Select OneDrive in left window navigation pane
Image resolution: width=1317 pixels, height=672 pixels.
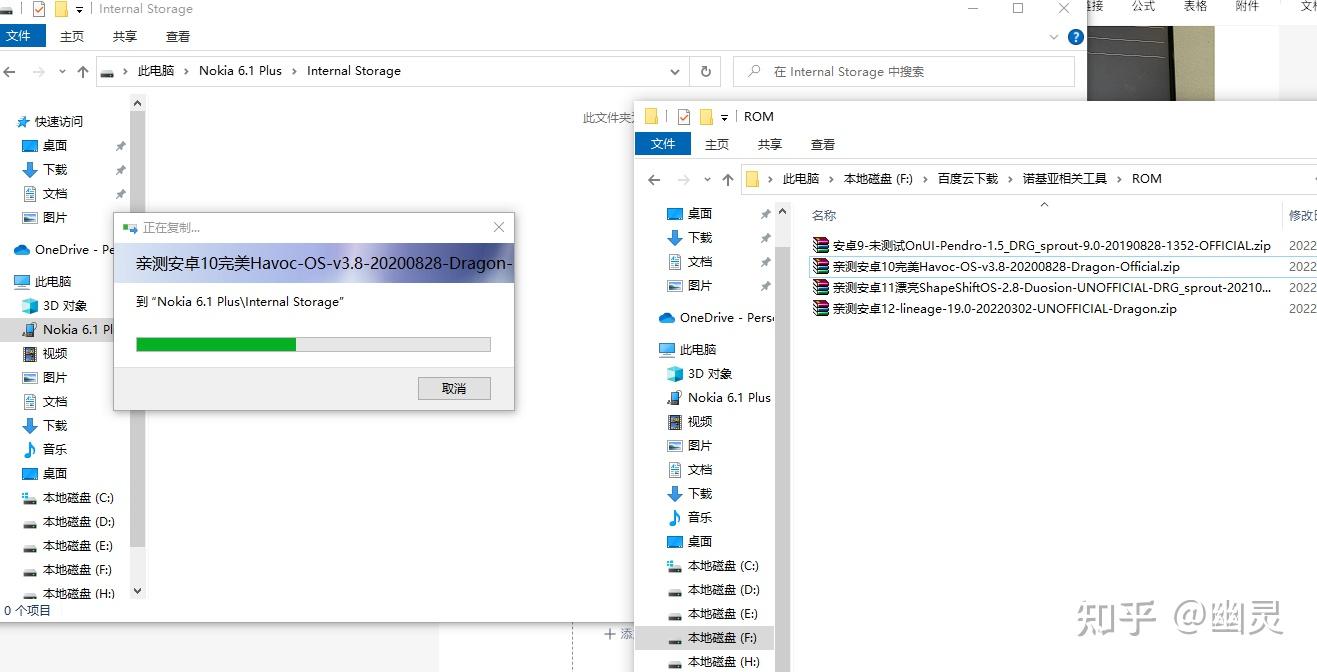pos(64,249)
